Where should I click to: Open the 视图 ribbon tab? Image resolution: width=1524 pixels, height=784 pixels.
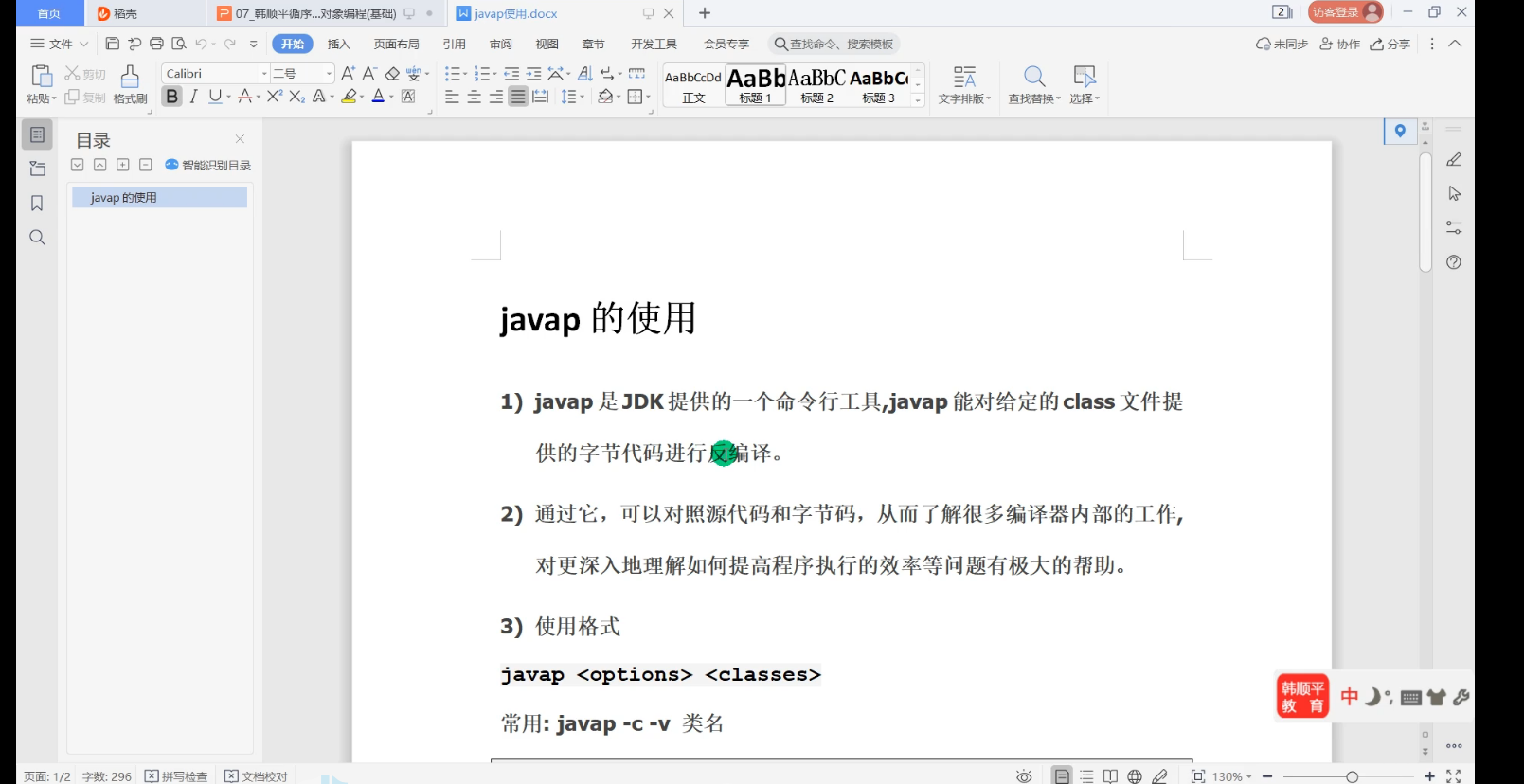click(547, 44)
